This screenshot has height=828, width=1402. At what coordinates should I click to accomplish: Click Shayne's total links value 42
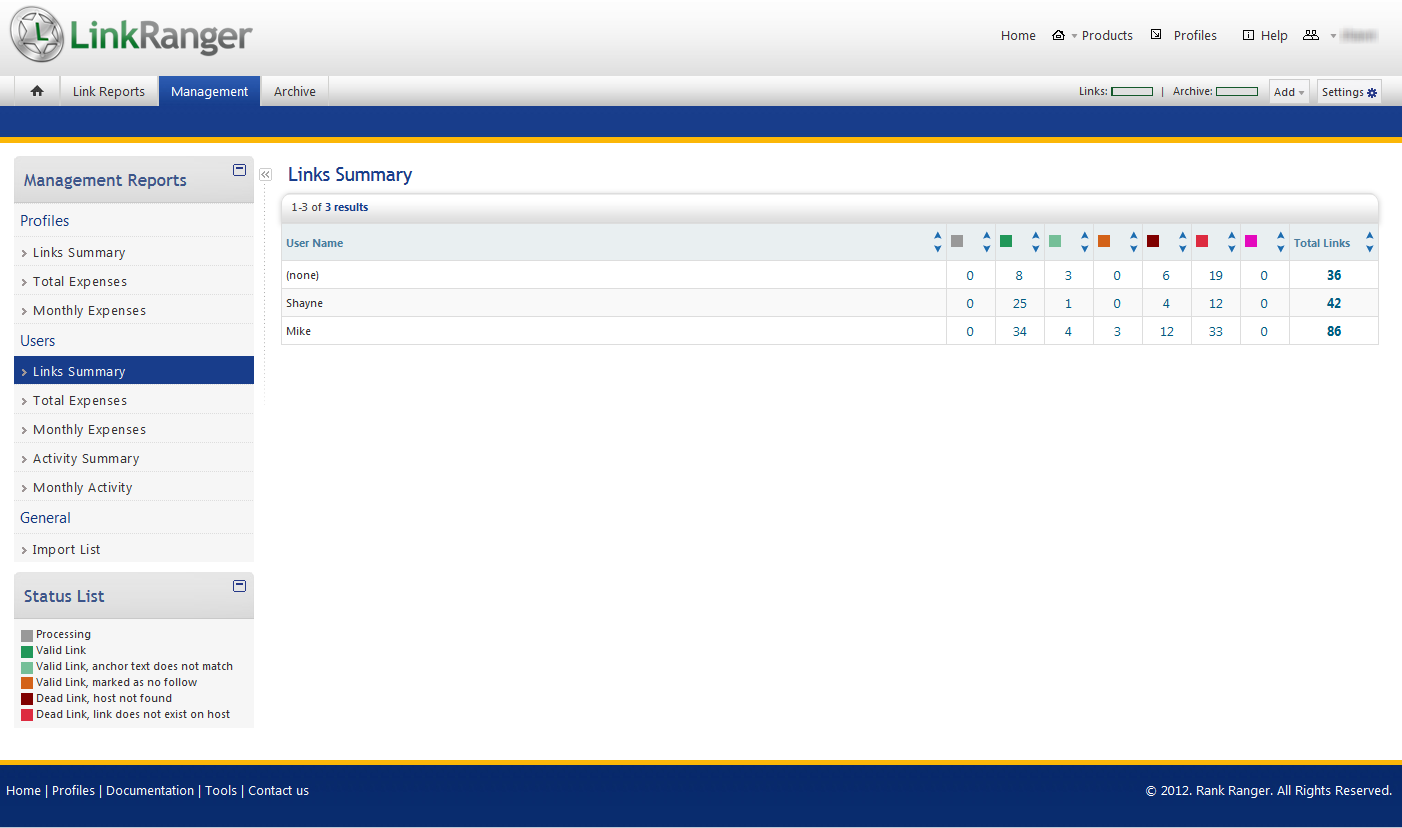[x=1334, y=303]
